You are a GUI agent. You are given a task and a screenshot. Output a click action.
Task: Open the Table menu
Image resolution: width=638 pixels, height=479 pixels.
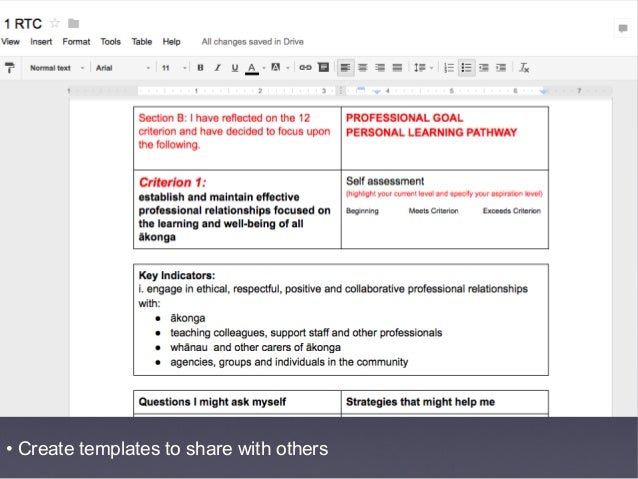pos(142,42)
